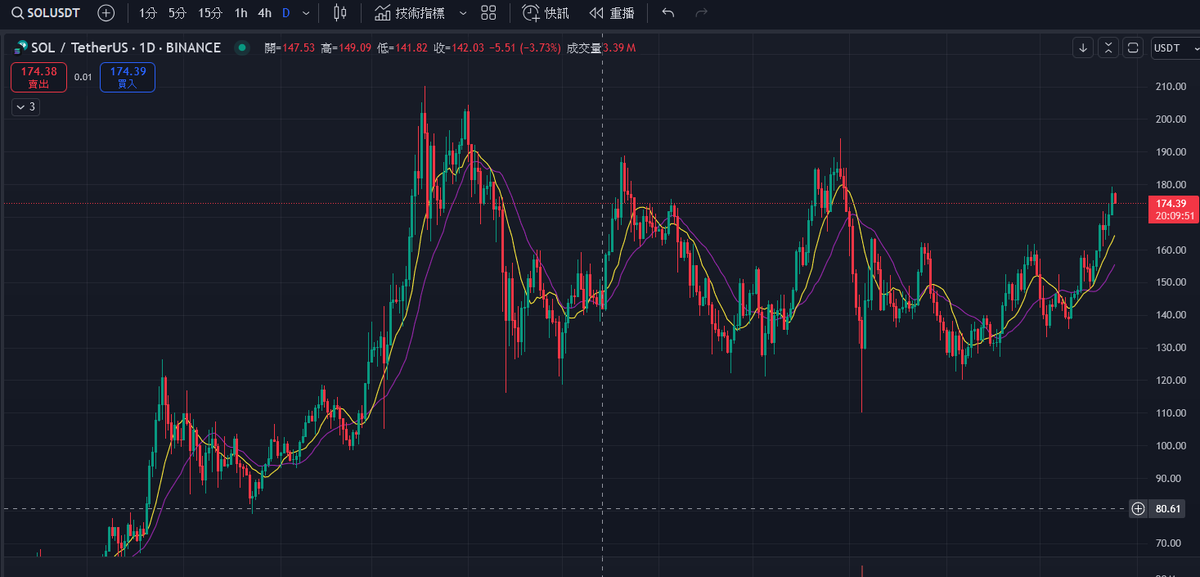Click the 174.39 current price label

1170,204
